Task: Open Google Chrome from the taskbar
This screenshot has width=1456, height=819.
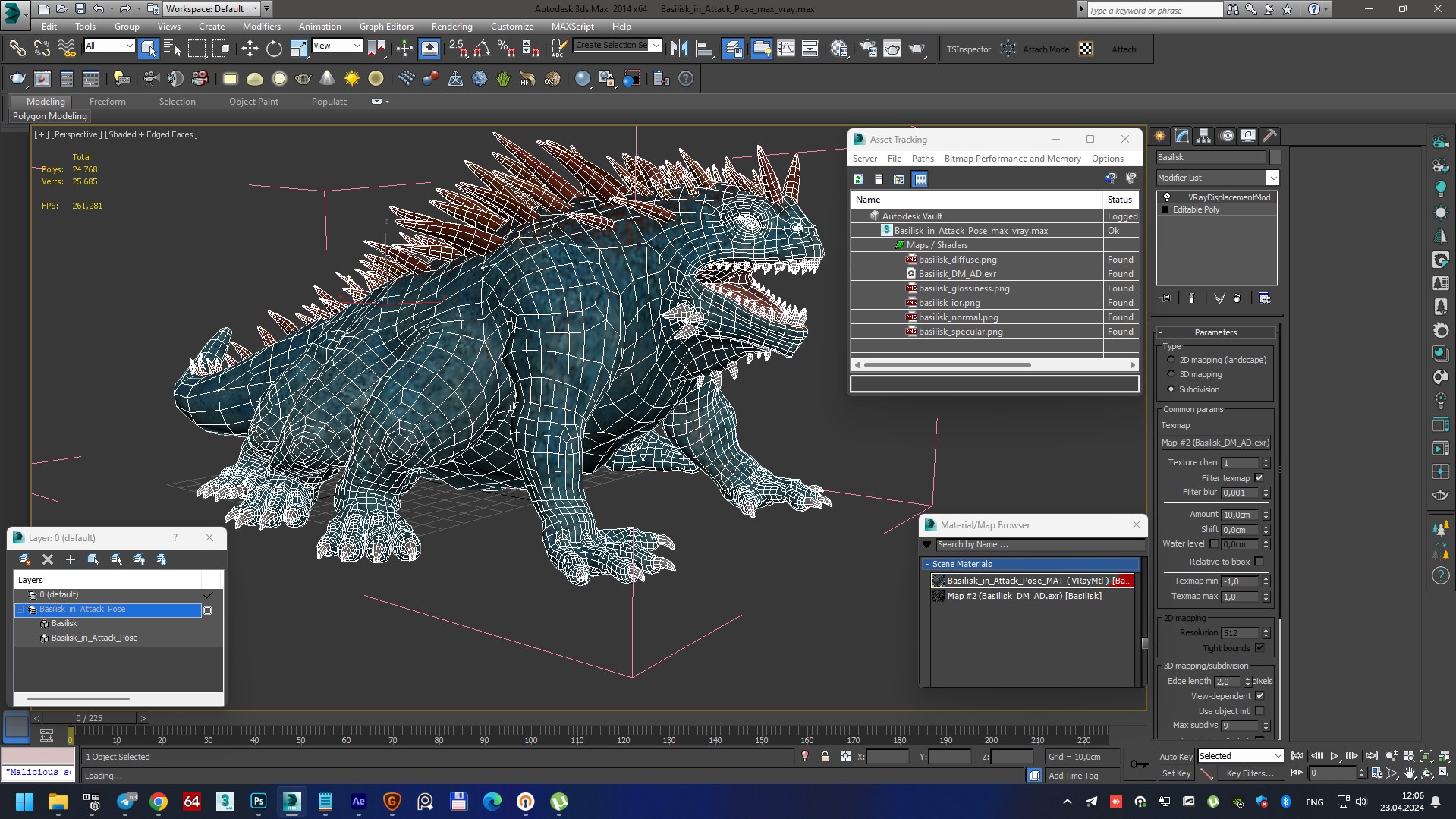Action: click(x=159, y=802)
